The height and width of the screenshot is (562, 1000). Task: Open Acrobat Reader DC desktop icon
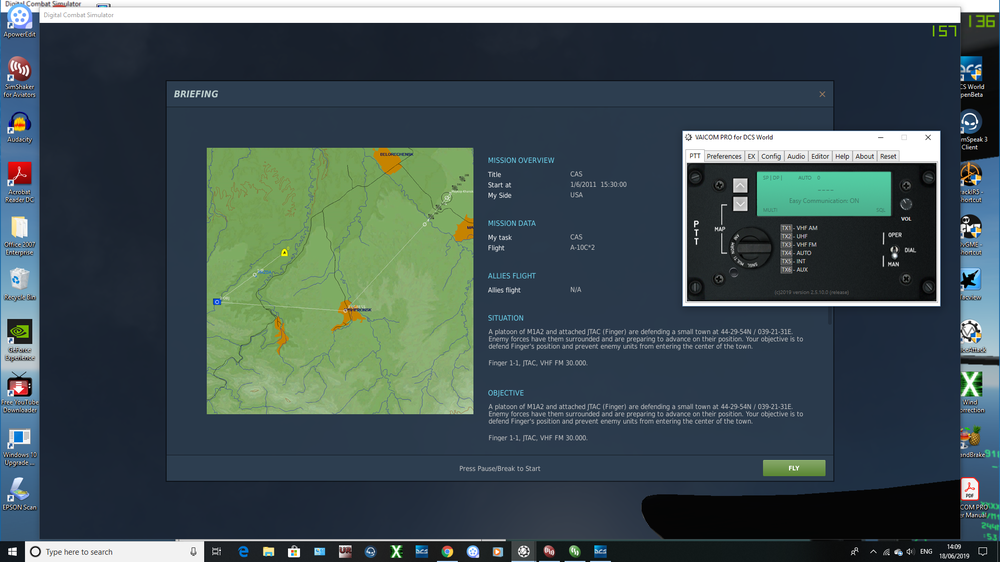19,182
